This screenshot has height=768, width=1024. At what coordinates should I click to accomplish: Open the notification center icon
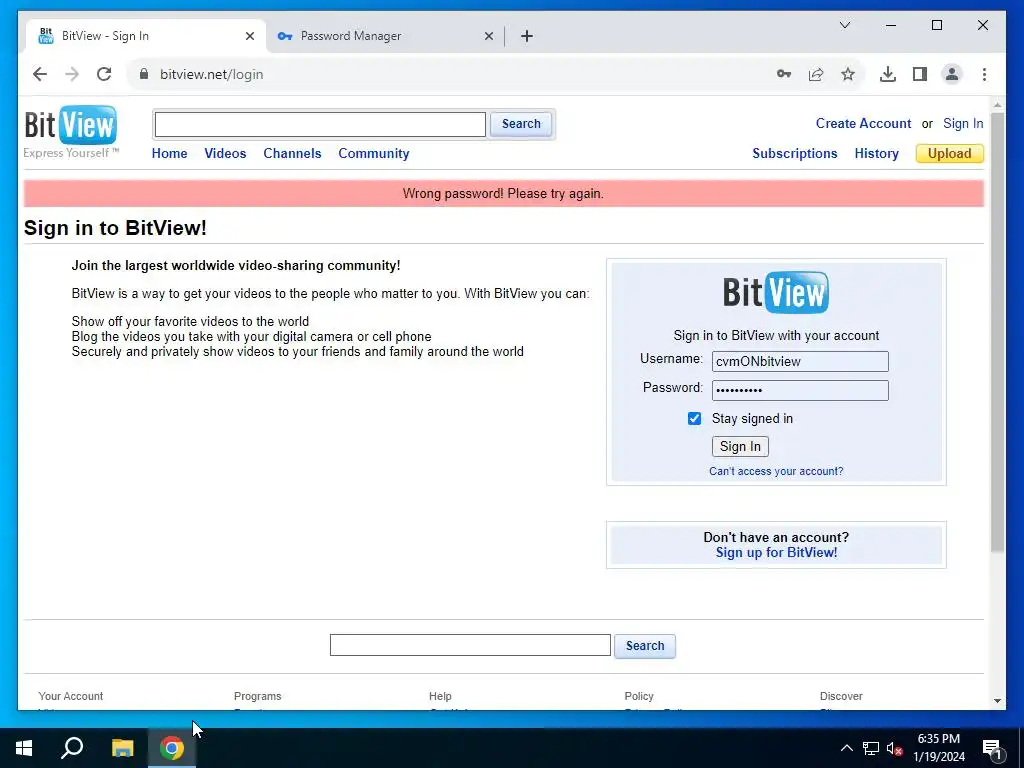tap(992, 748)
